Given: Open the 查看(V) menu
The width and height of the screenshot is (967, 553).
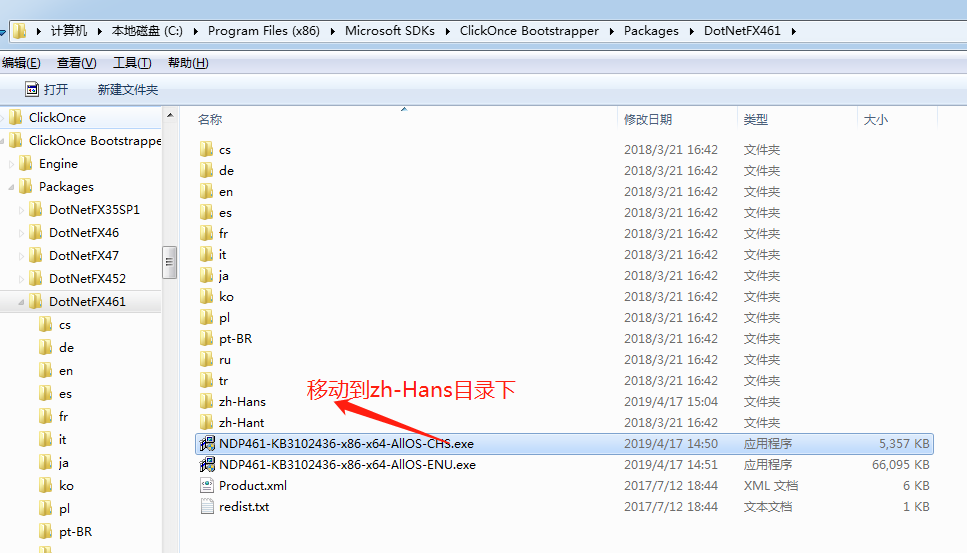Looking at the screenshot, I should click(x=77, y=63).
